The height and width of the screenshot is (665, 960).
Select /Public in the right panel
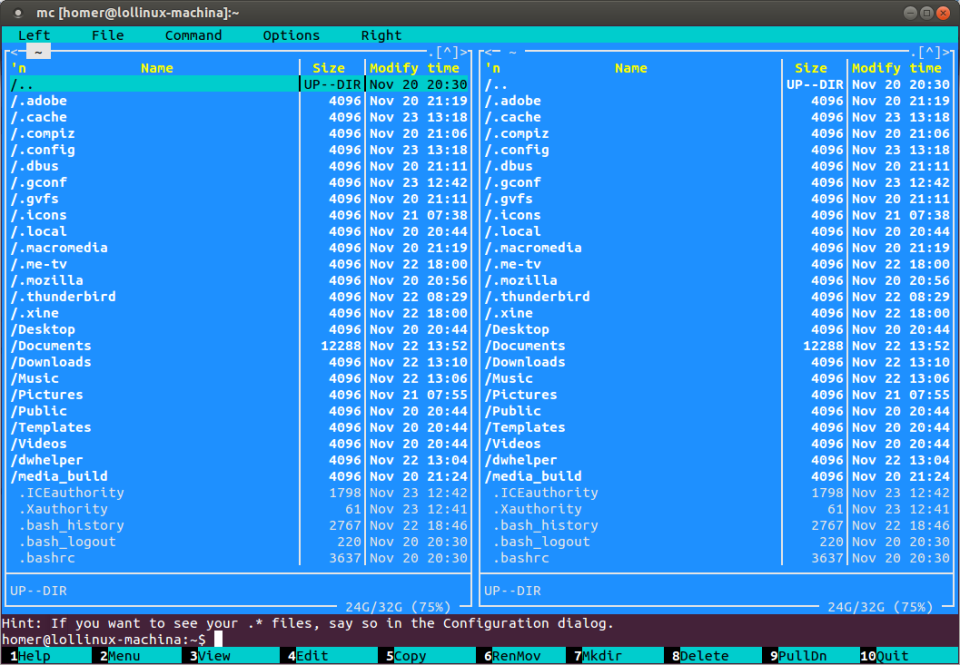tap(718, 411)
